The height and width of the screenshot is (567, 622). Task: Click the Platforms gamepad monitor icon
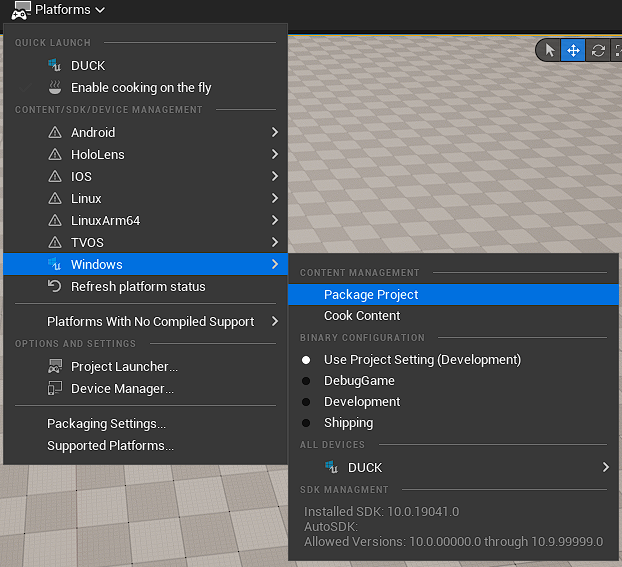point(21,10)
